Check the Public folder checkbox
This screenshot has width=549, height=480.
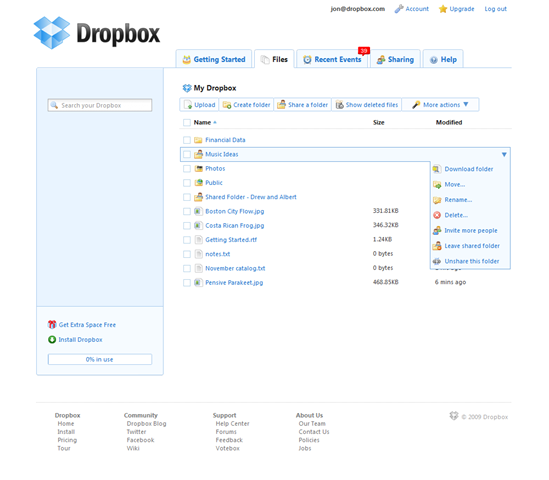pos(187,183)
